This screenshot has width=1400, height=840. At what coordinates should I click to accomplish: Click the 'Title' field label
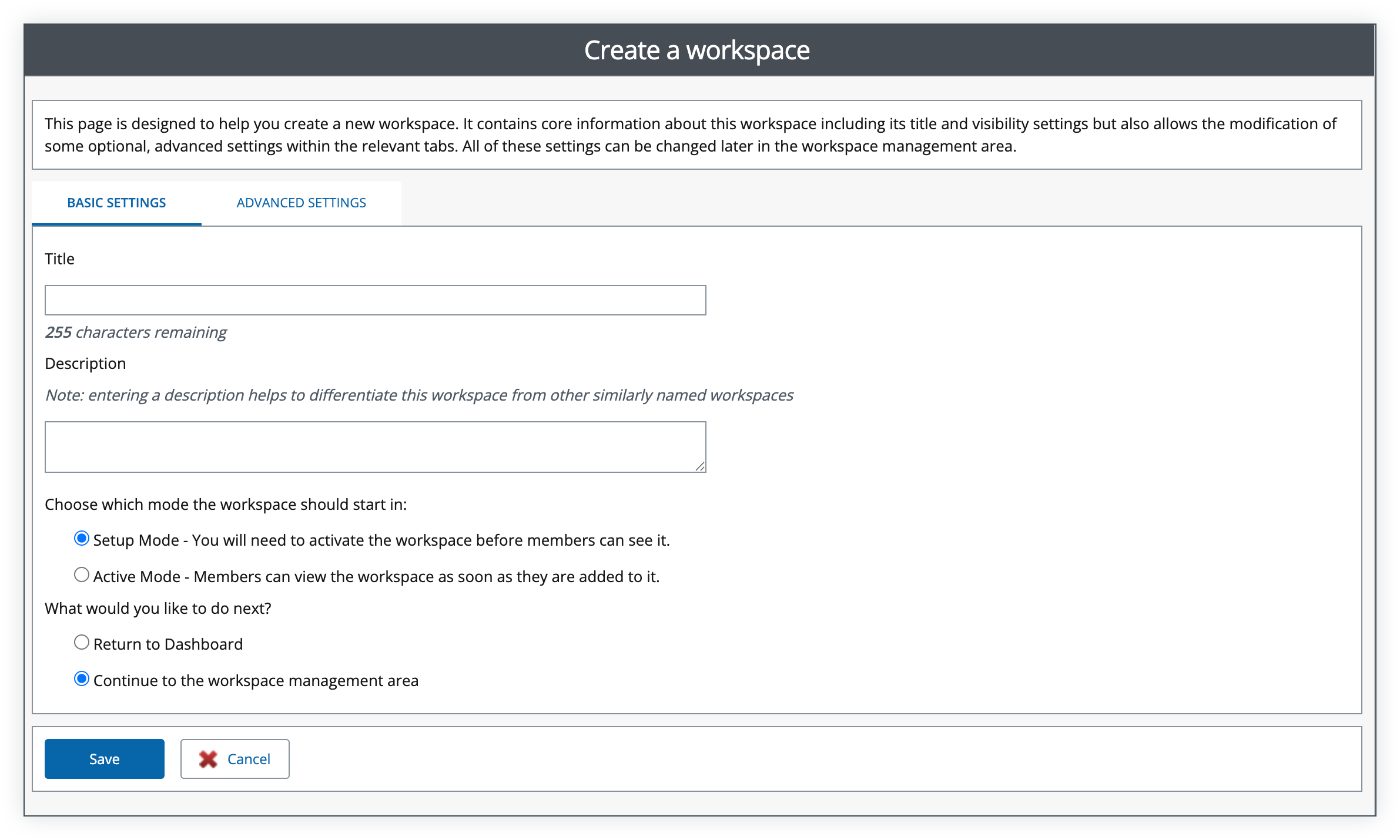click(x=59, y=259)
